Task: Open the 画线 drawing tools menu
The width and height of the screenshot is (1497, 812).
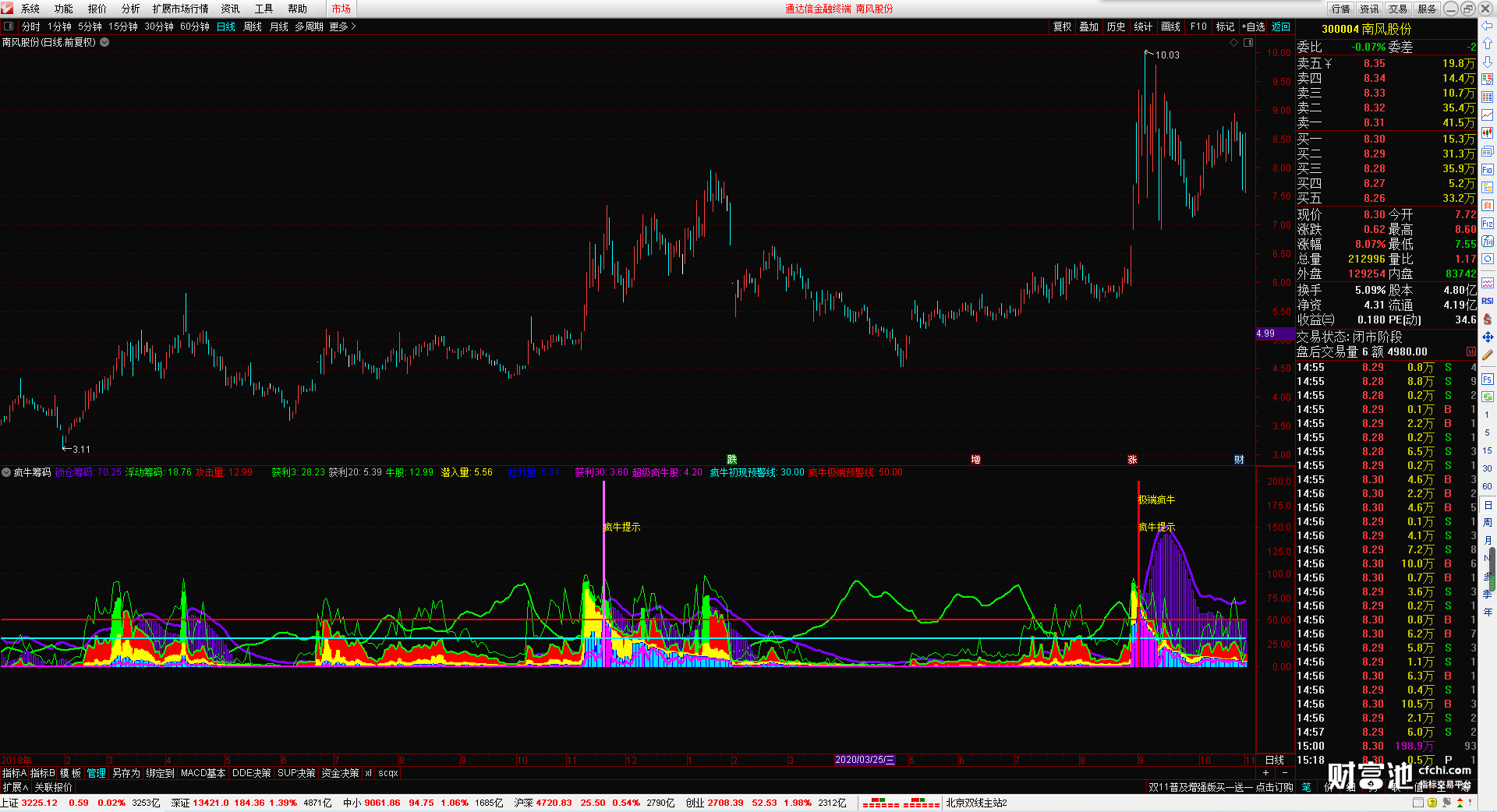Action: point(1170,26)
